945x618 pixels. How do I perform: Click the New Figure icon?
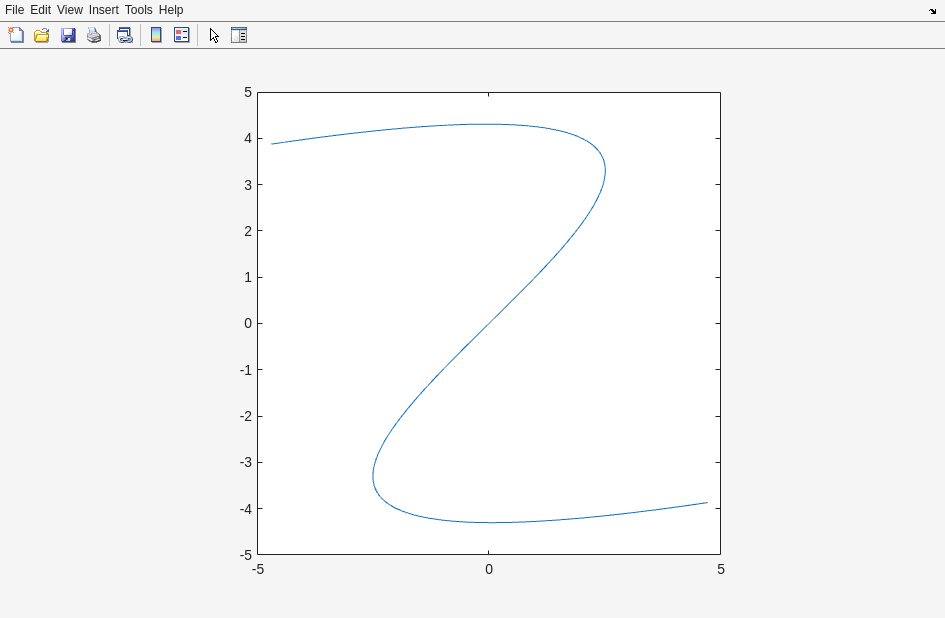[x=16, y=35]
